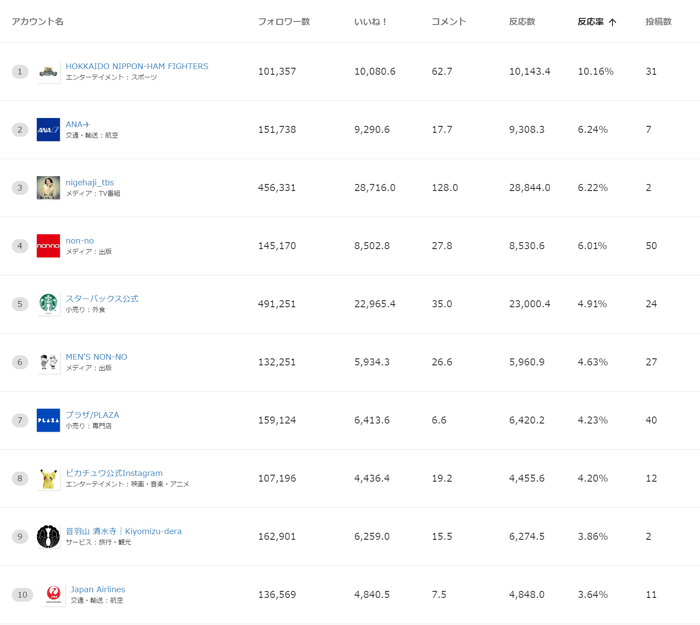Open HOKKAIDO NIPPON-HAM FIGHTERS account link
Screen dimensions: 700x625
coord(137,66)
